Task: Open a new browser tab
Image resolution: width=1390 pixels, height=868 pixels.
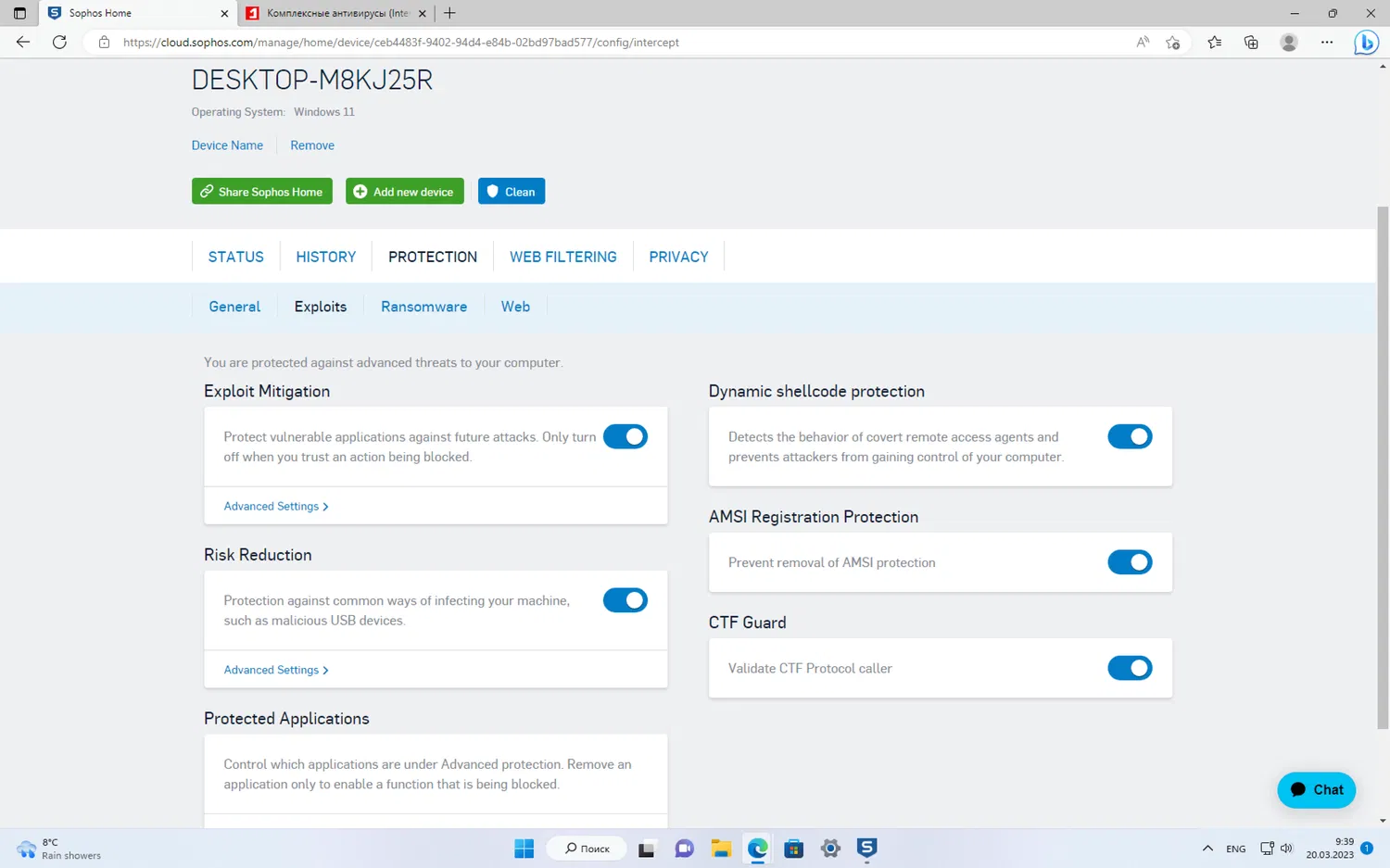Action: click(x=449, y=13)
